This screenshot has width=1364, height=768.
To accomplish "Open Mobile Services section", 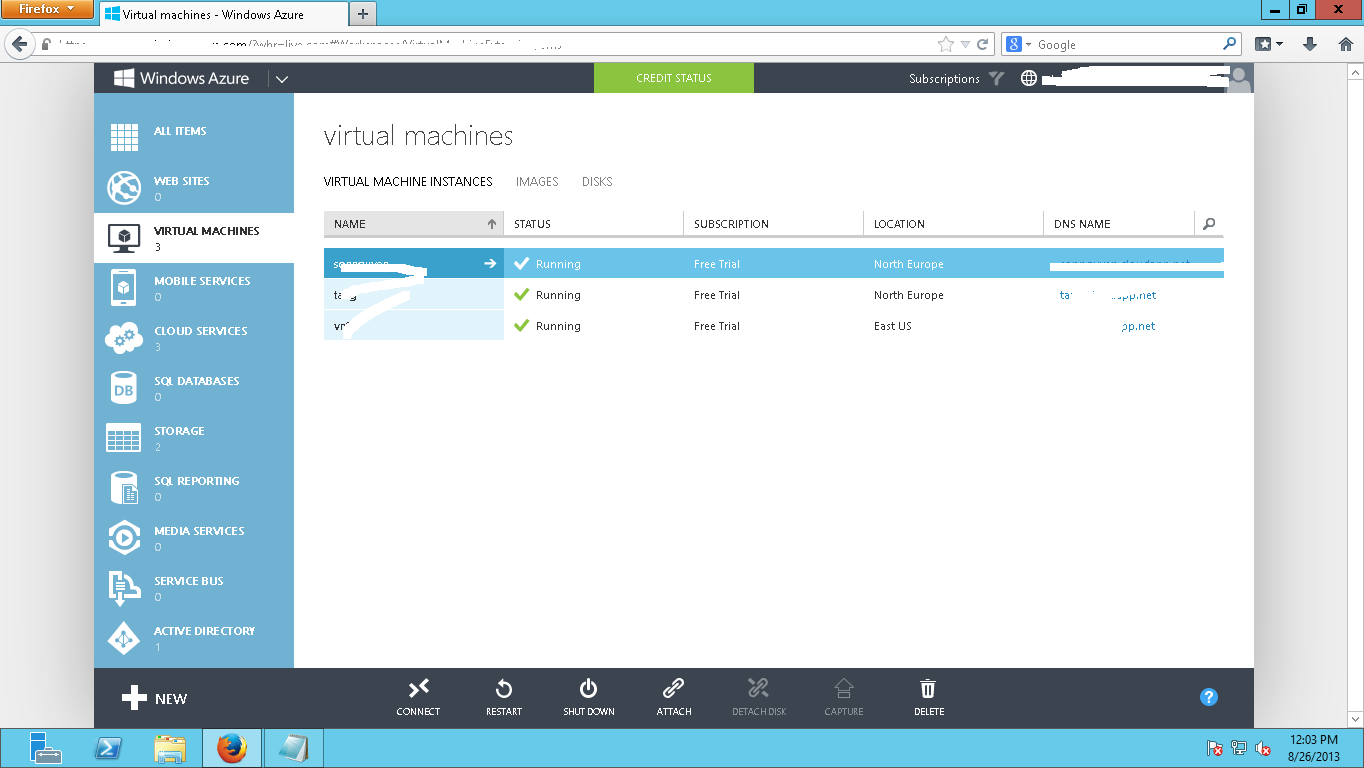I will 194,287.
